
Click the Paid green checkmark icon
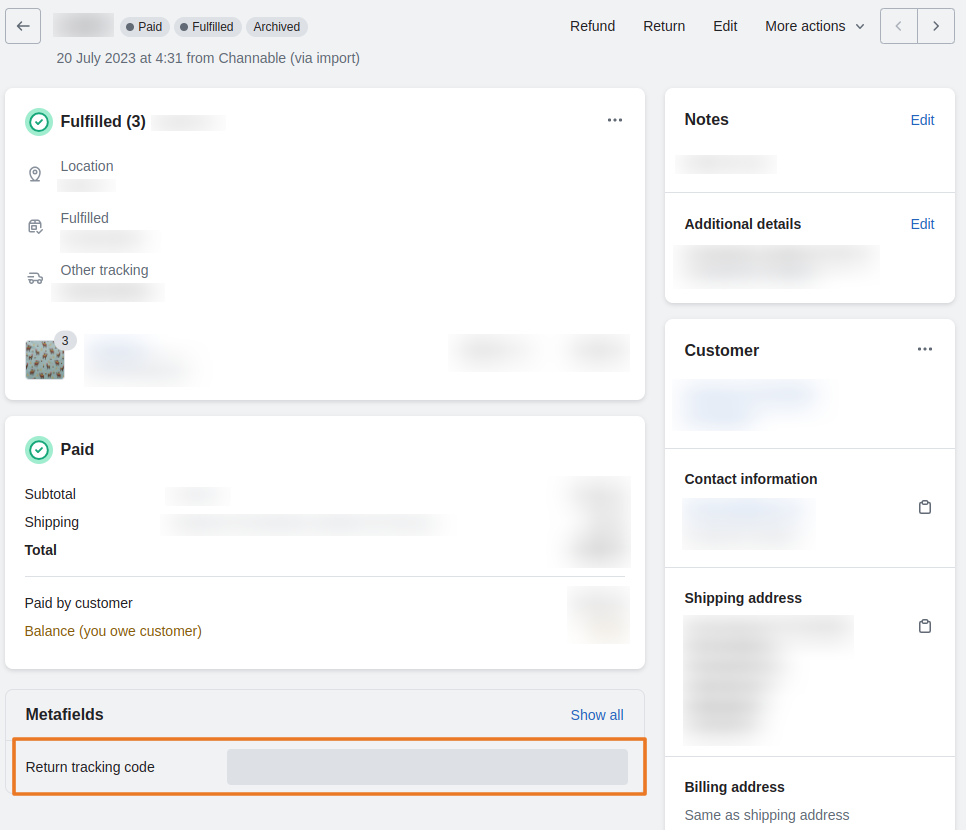click(38, 450)
